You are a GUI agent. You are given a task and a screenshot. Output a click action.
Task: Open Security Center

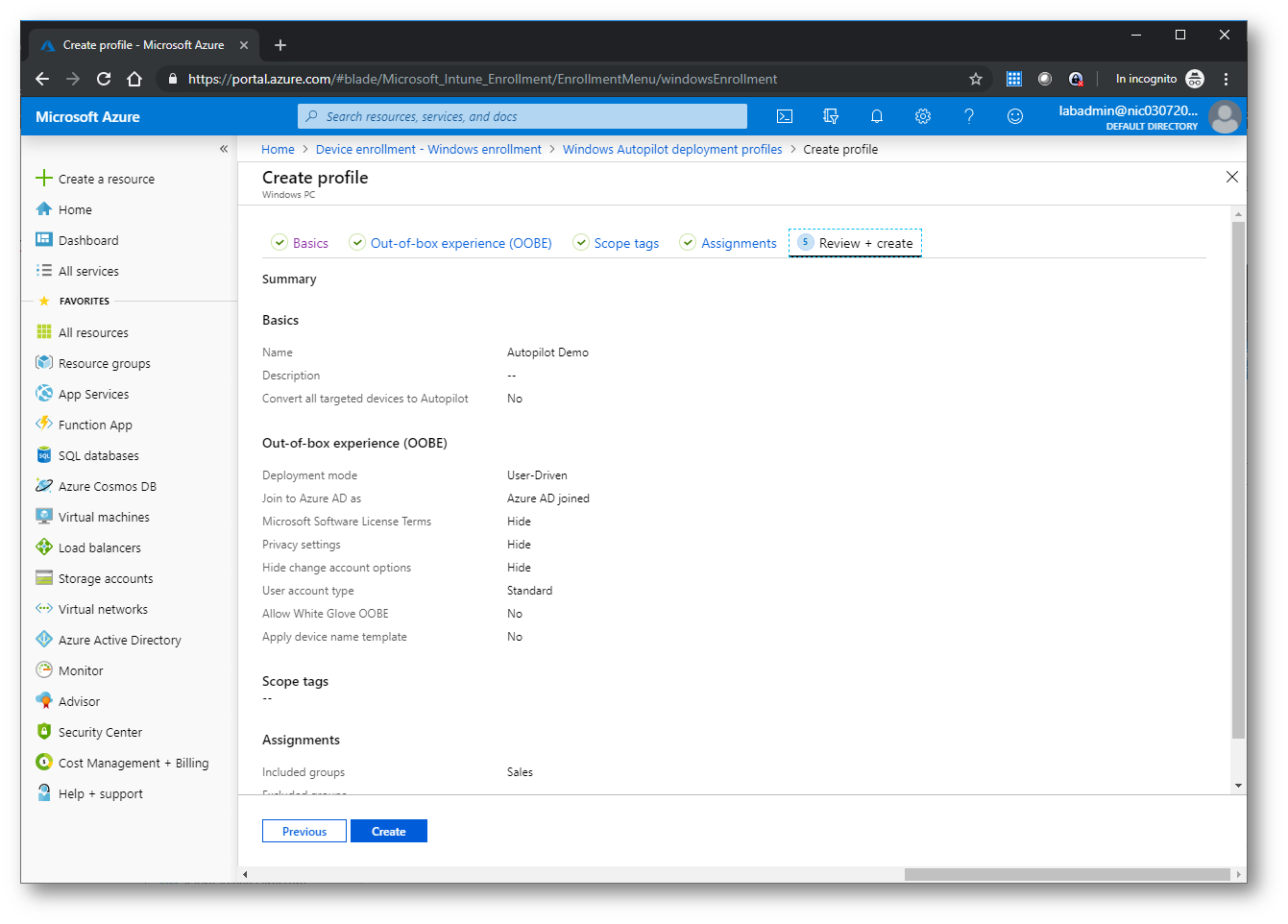100,732
